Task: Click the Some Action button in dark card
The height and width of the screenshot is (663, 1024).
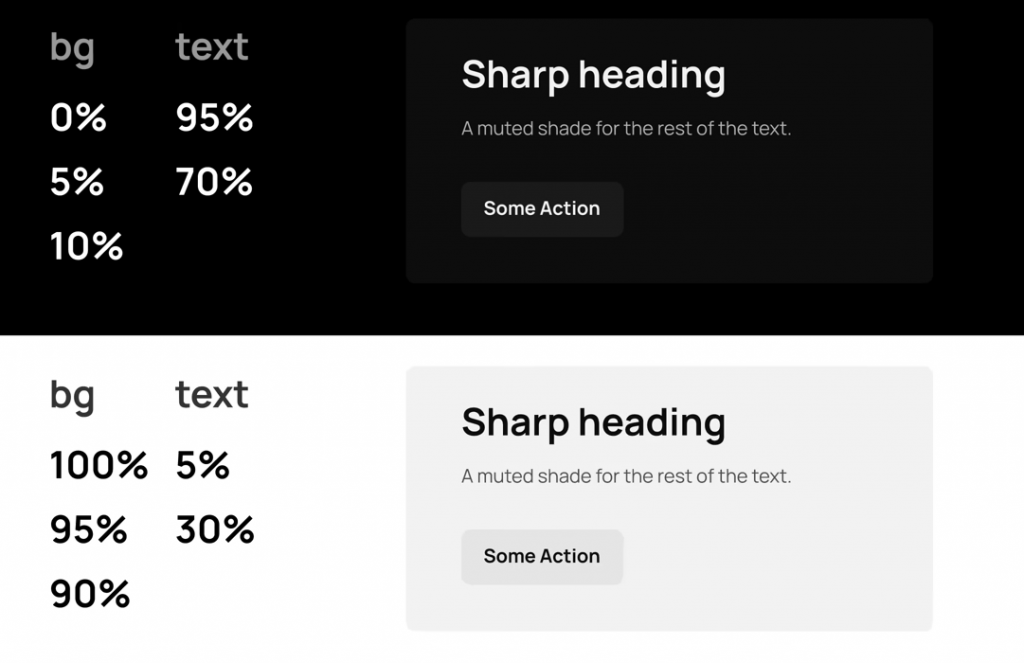Action: tap(542, 209)
